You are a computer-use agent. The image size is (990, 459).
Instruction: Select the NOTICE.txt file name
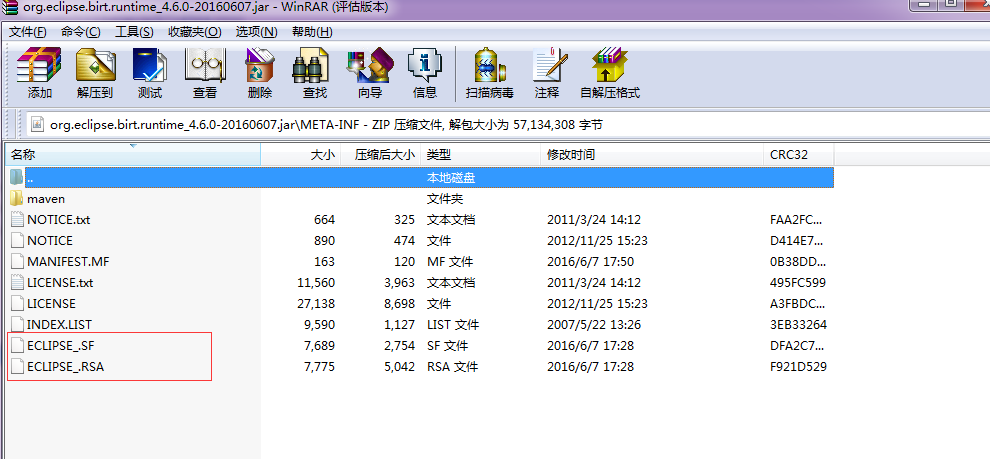pyautogui.click(x=59, y=220)
